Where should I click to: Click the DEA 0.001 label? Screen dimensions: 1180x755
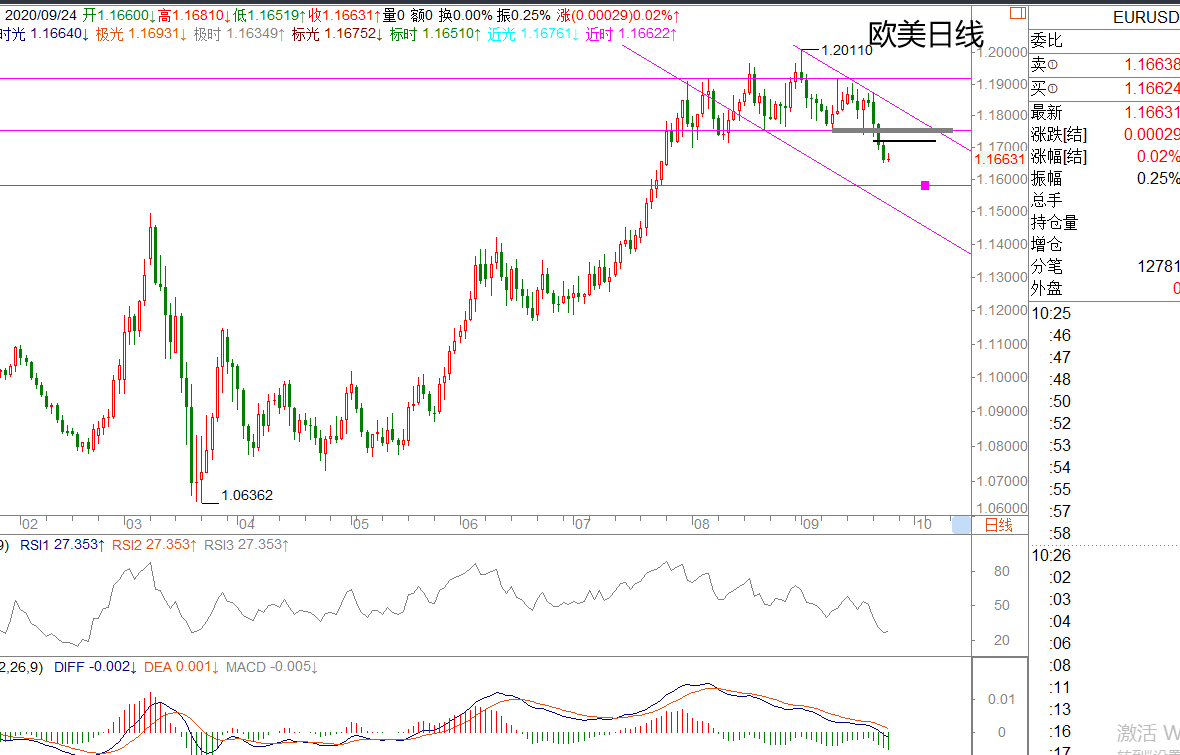coord(181,667)
